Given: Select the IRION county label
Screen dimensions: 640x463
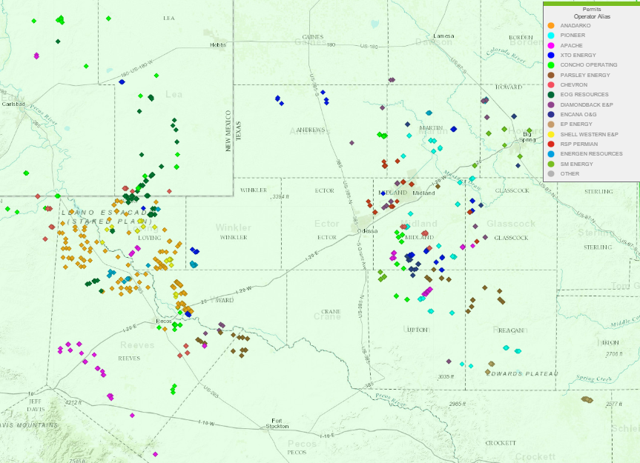Looking at the screenshot, I should tap(611, 343).
